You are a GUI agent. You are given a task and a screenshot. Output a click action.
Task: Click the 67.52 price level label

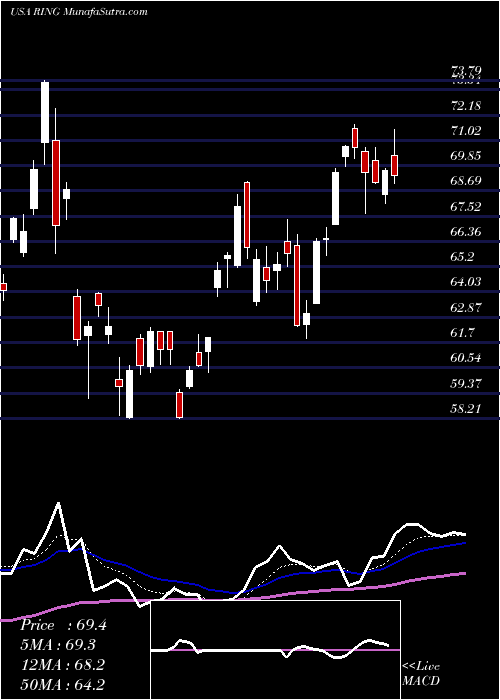tap(466, 207)
